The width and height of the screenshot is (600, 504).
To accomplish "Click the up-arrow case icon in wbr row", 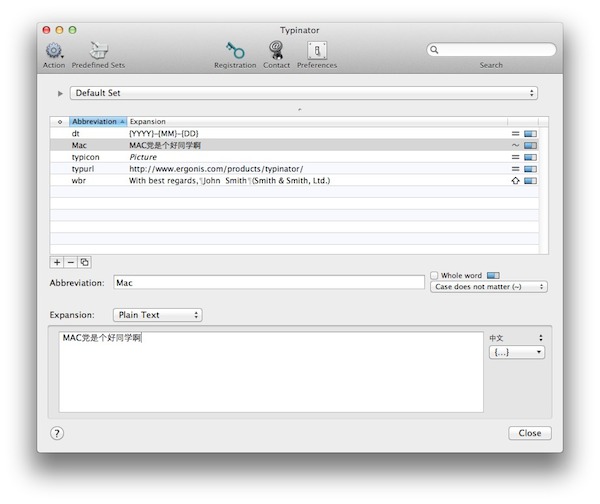I will click(515, 181).
